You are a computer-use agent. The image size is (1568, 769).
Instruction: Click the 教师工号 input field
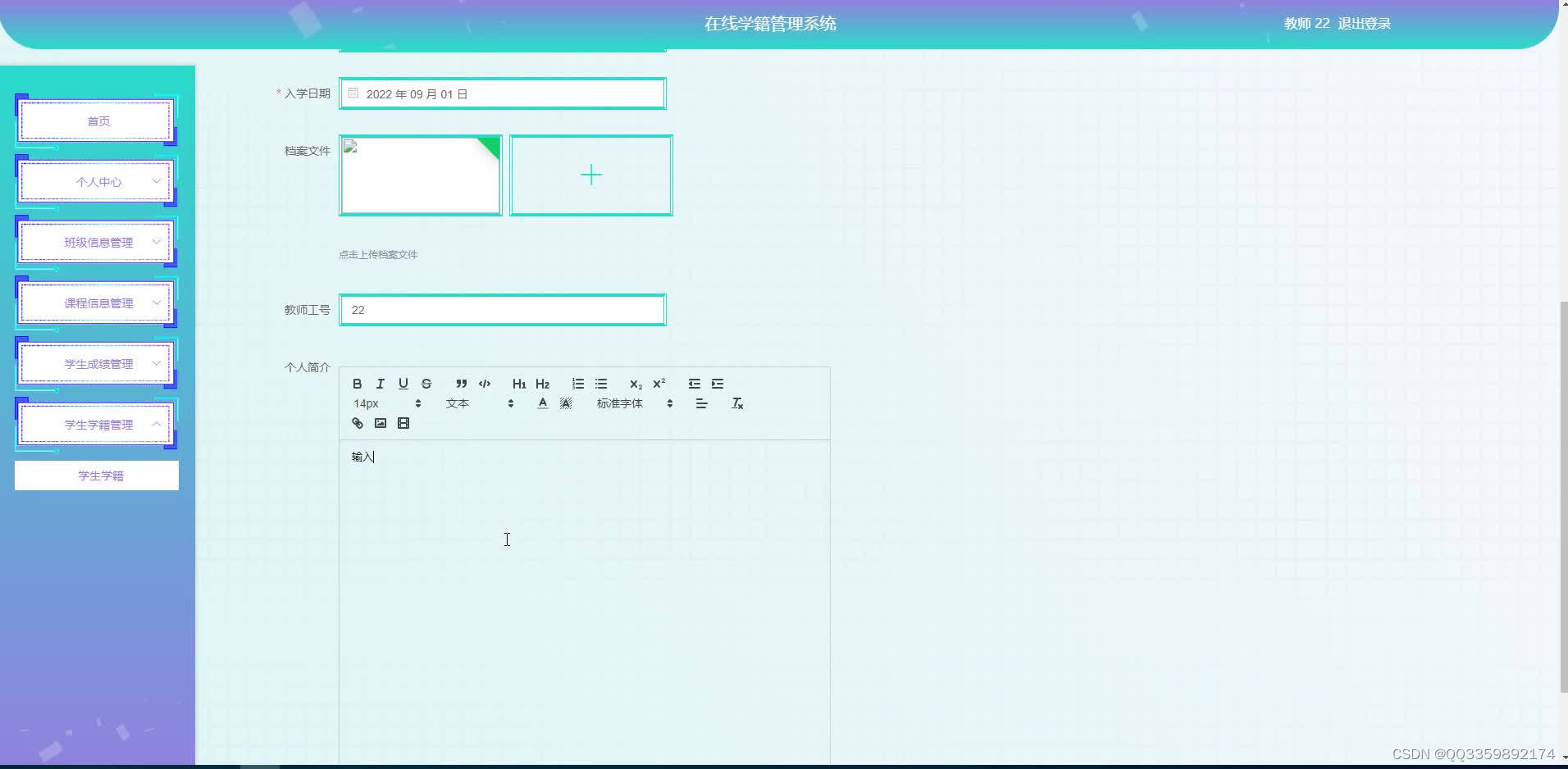pyautogui.click(x=503, y=310)
